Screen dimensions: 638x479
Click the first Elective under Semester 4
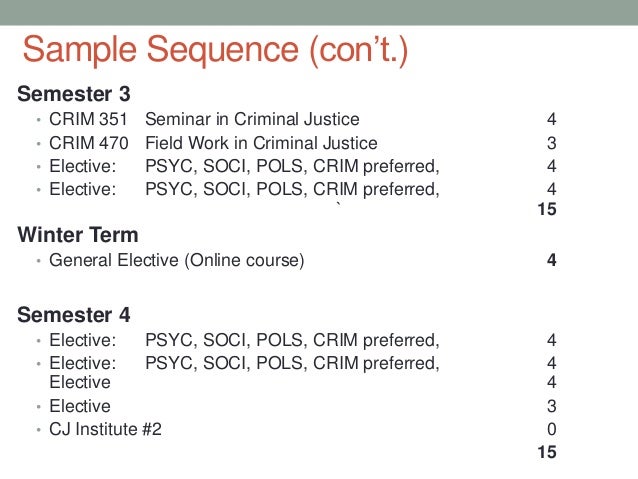pos(83,340)
